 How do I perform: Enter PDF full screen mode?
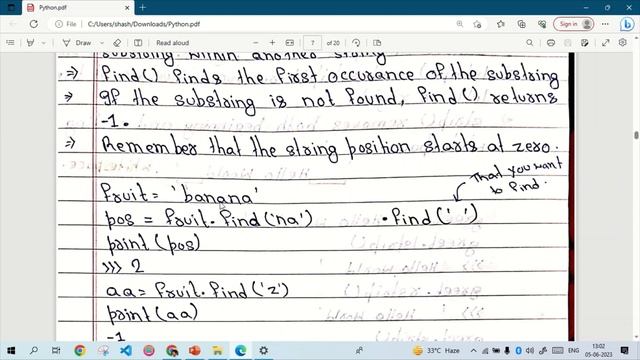pos(606,42)
